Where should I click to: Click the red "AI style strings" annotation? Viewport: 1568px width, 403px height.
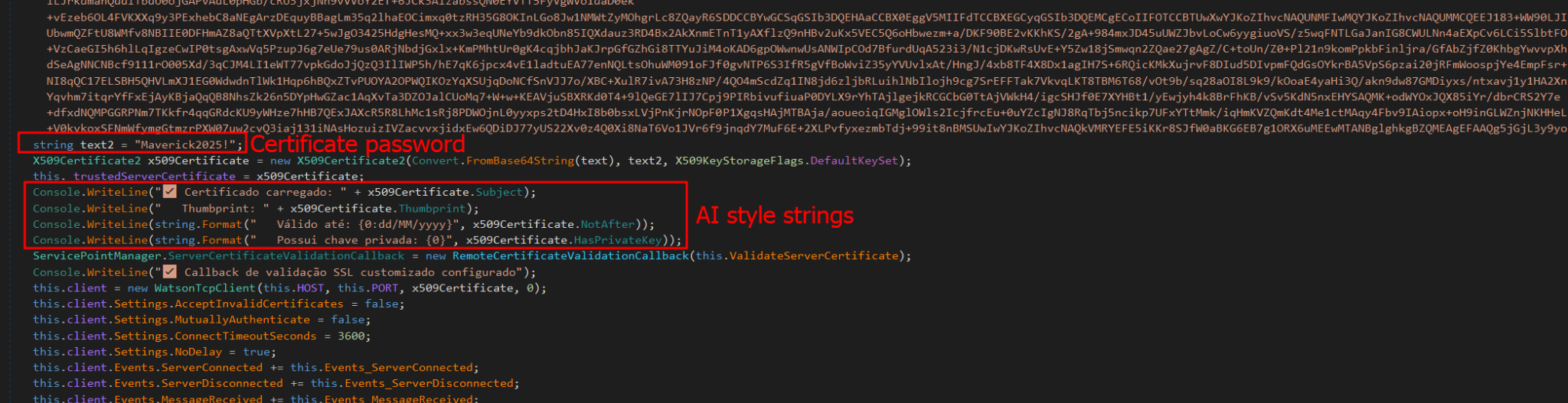coord(774,216)
